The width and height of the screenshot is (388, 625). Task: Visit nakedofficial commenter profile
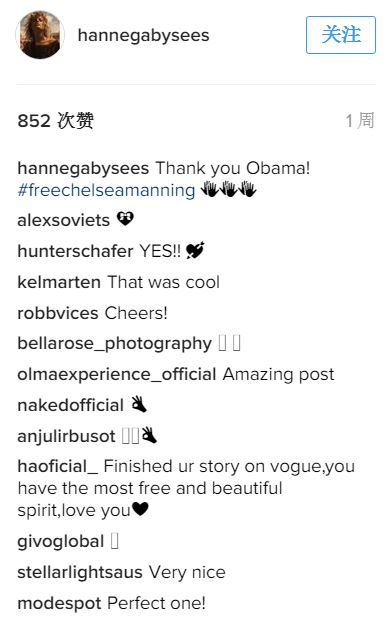(71, 405)
